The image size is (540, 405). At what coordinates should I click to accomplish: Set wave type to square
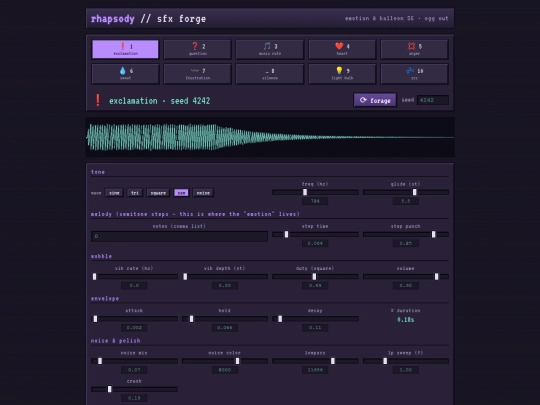coord(158,193)
